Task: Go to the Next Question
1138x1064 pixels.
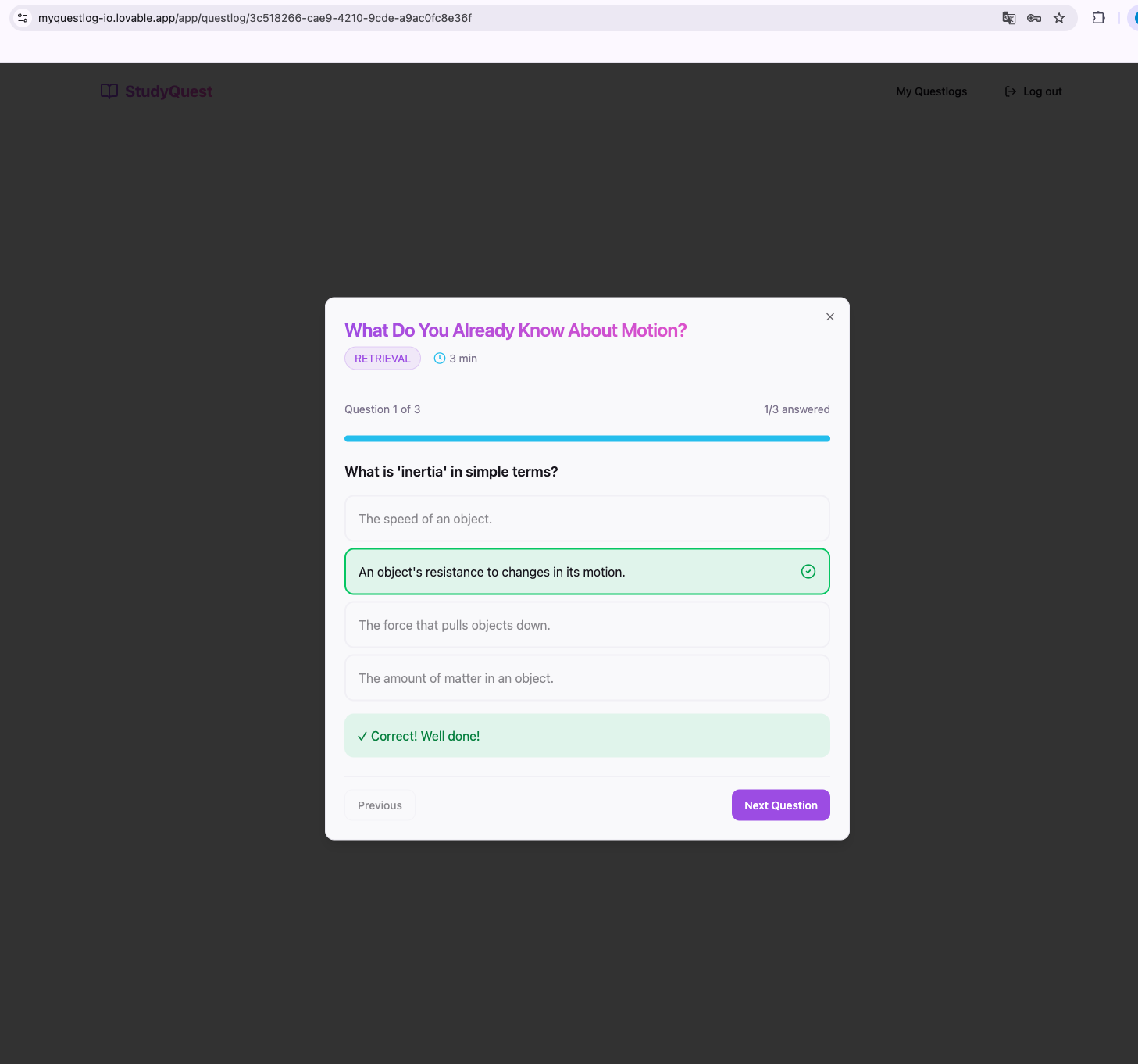Action: (x=781, y=805)
